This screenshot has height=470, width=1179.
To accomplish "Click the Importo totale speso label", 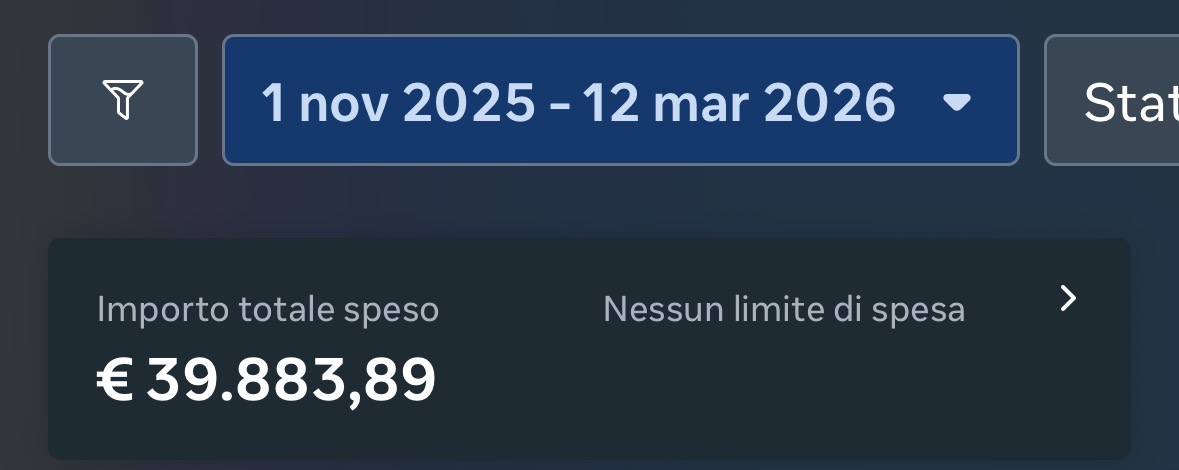I will [x=268, y=310].
